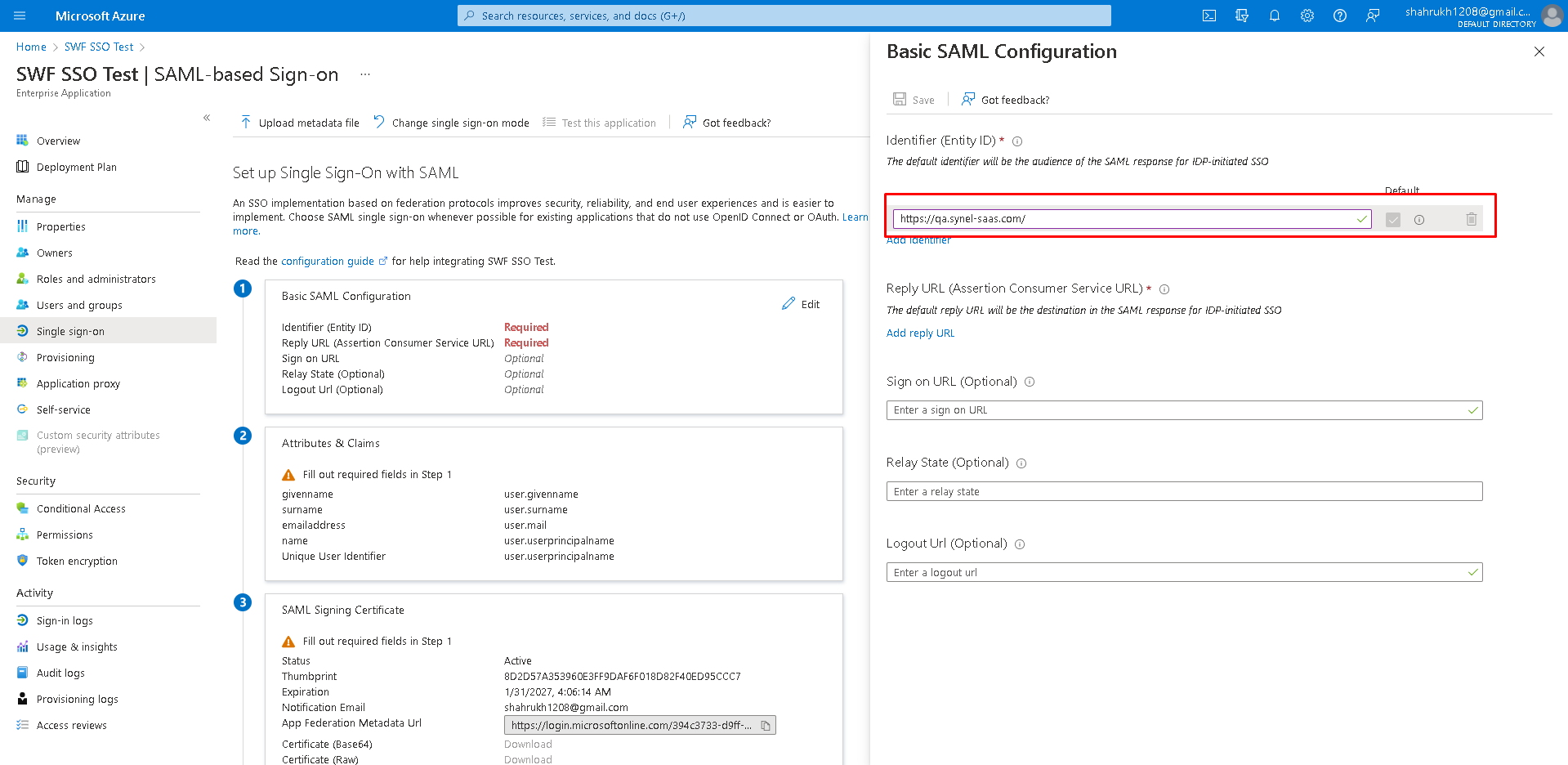Click the Learn more link

pos(855,217)
